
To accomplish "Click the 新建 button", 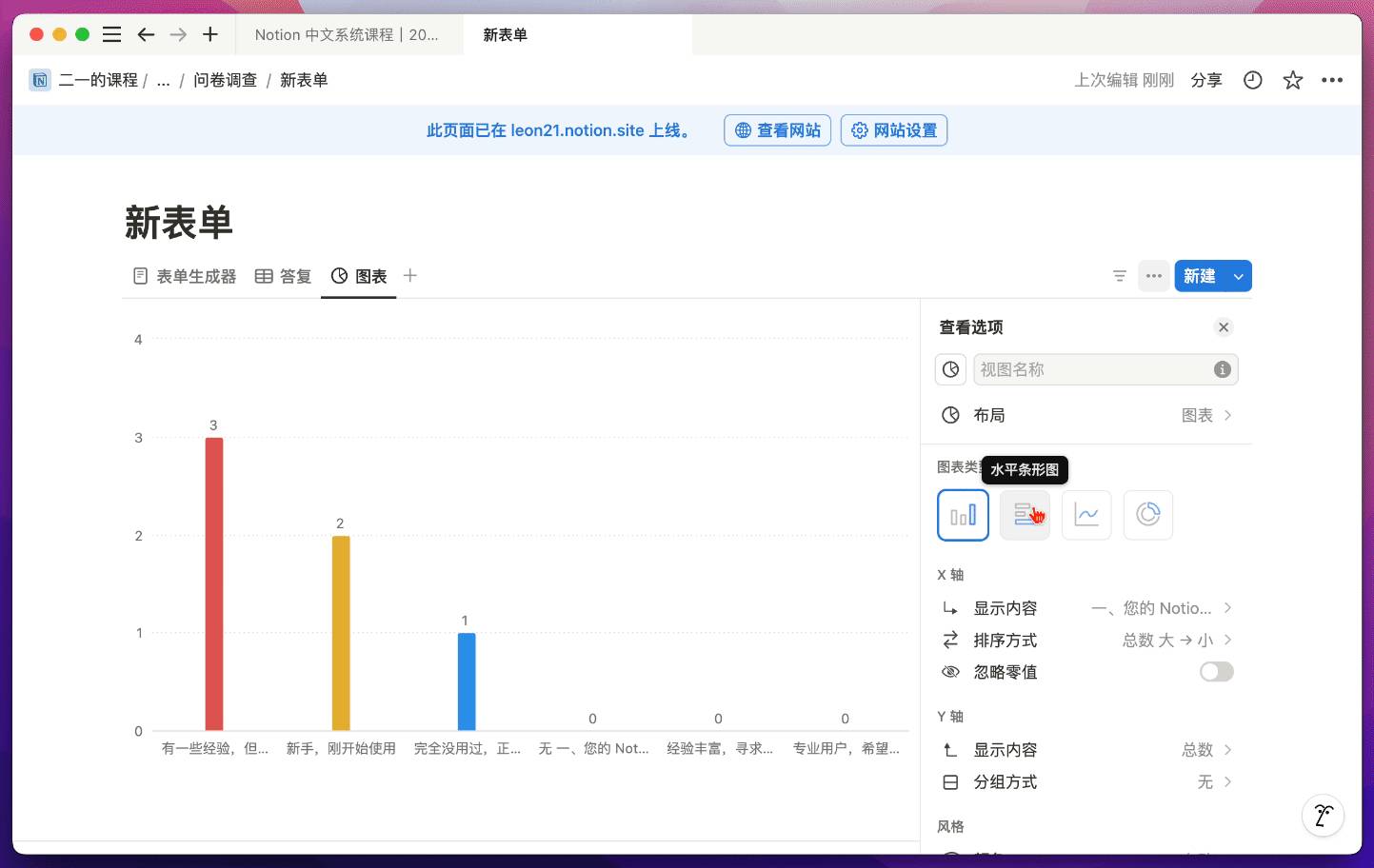I will 1200,276.
